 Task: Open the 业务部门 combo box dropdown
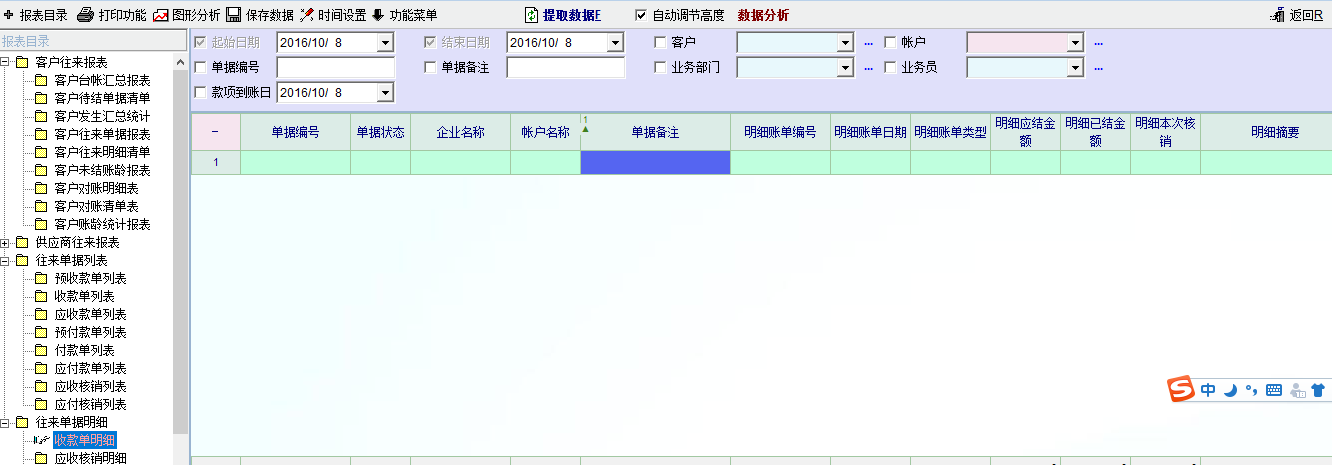845,68
